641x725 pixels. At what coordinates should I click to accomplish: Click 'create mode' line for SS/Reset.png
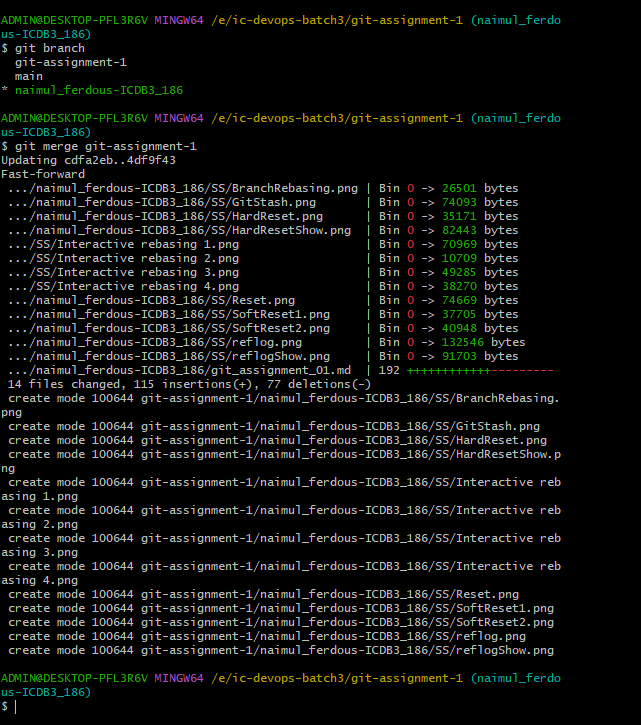coord(263,595)
